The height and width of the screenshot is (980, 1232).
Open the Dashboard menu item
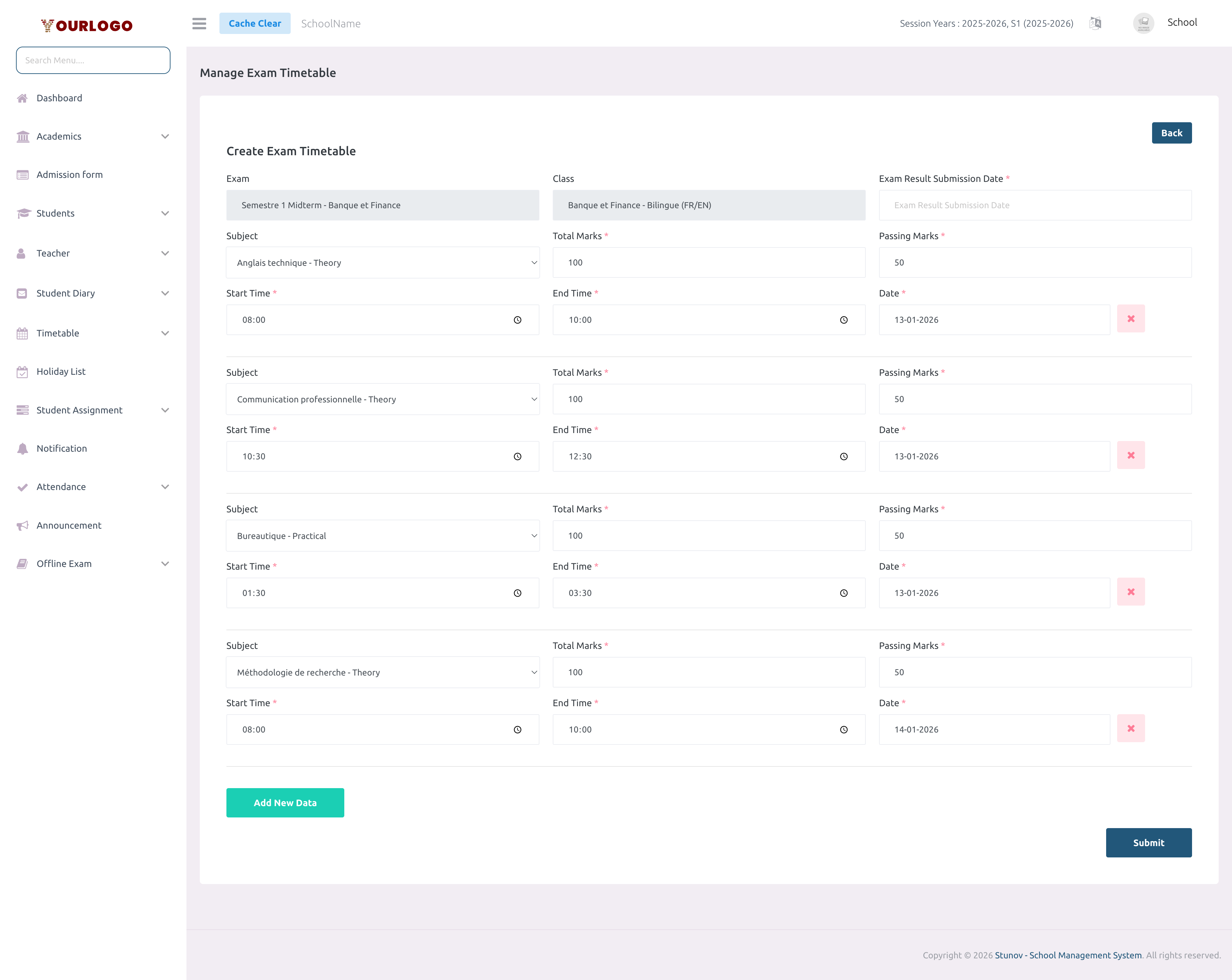coord(59,98)
